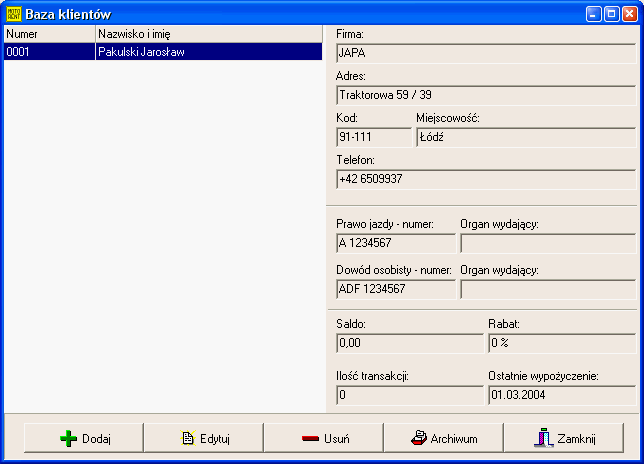The image size is (644, 464).
Task: Sort by the Numer column header
Action: 48,34
